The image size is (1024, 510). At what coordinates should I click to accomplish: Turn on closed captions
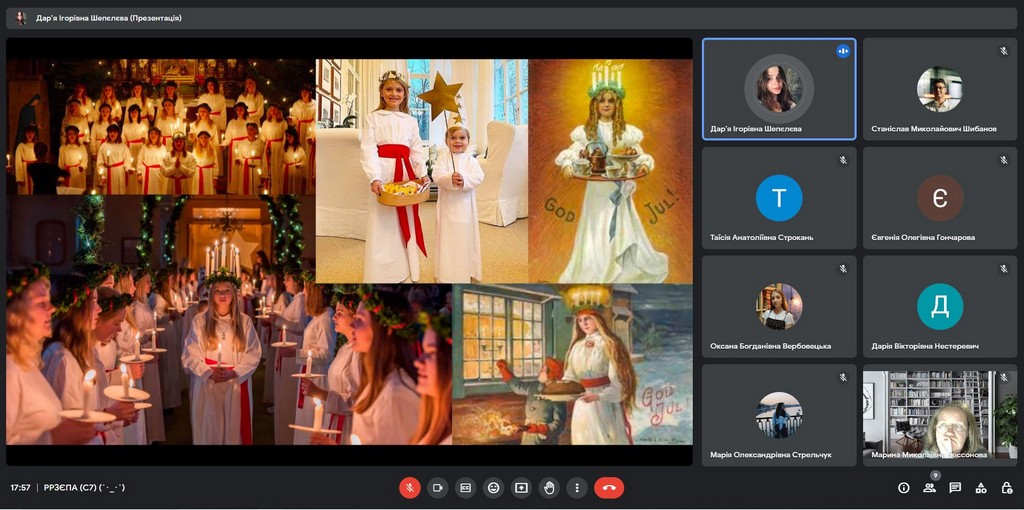coord(465,488)
